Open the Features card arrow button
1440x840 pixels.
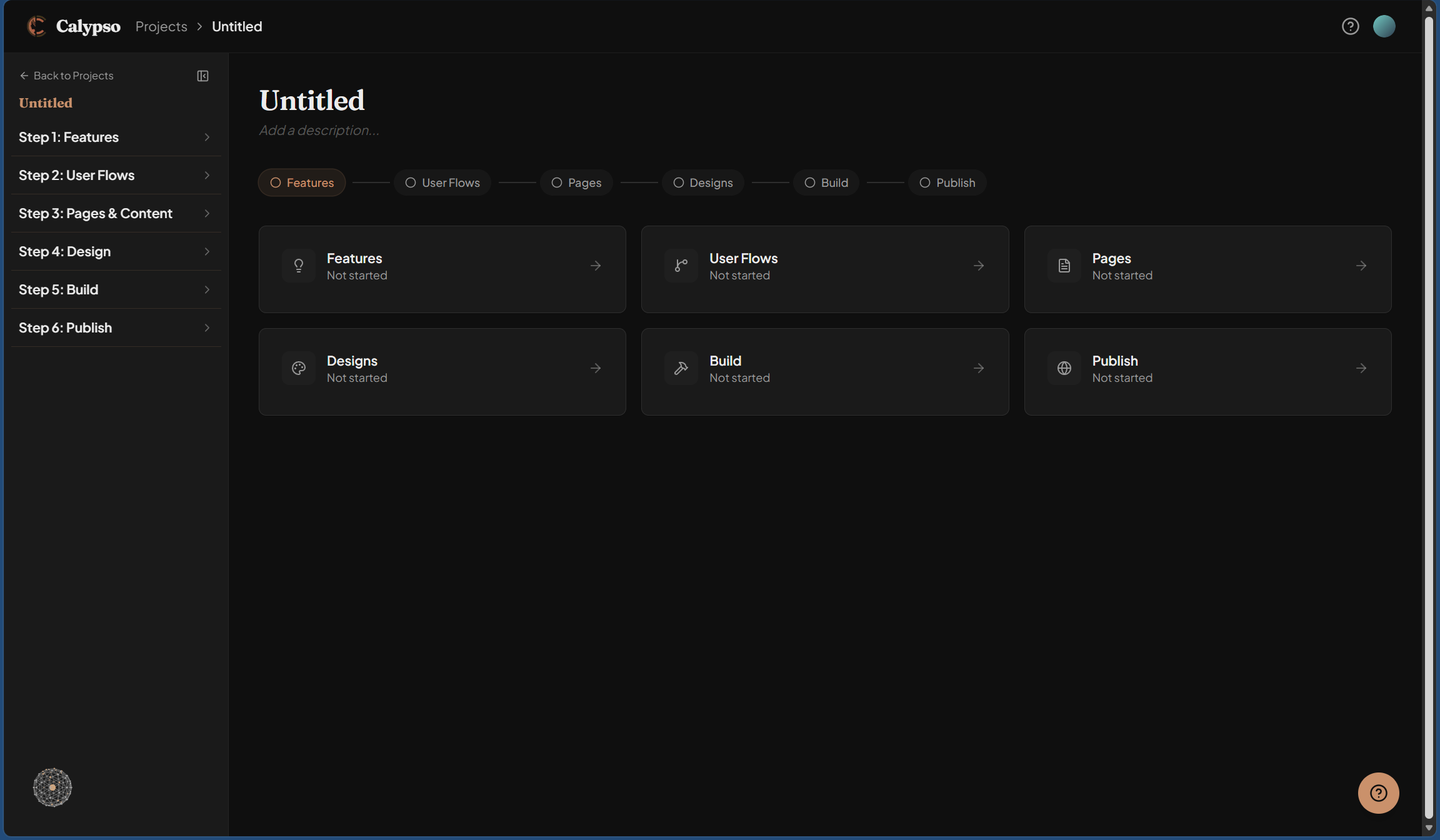pos(594,265)
